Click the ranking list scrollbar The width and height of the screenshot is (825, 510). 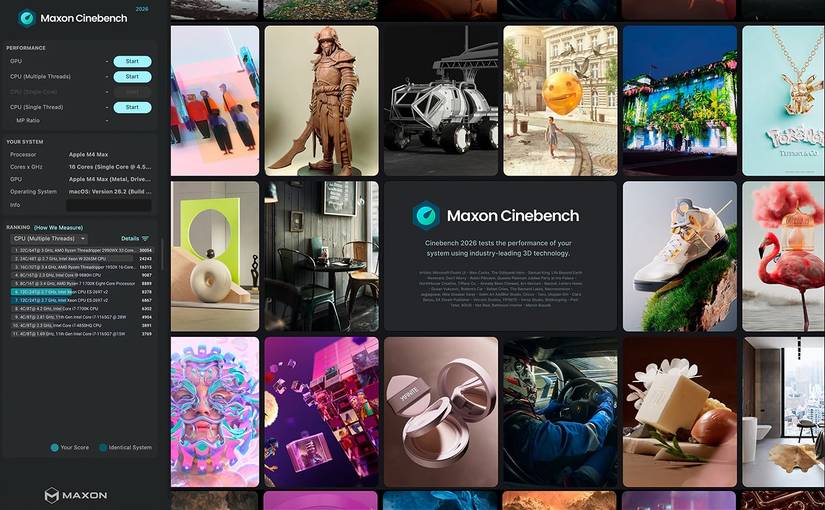click(x=162, y=254)
